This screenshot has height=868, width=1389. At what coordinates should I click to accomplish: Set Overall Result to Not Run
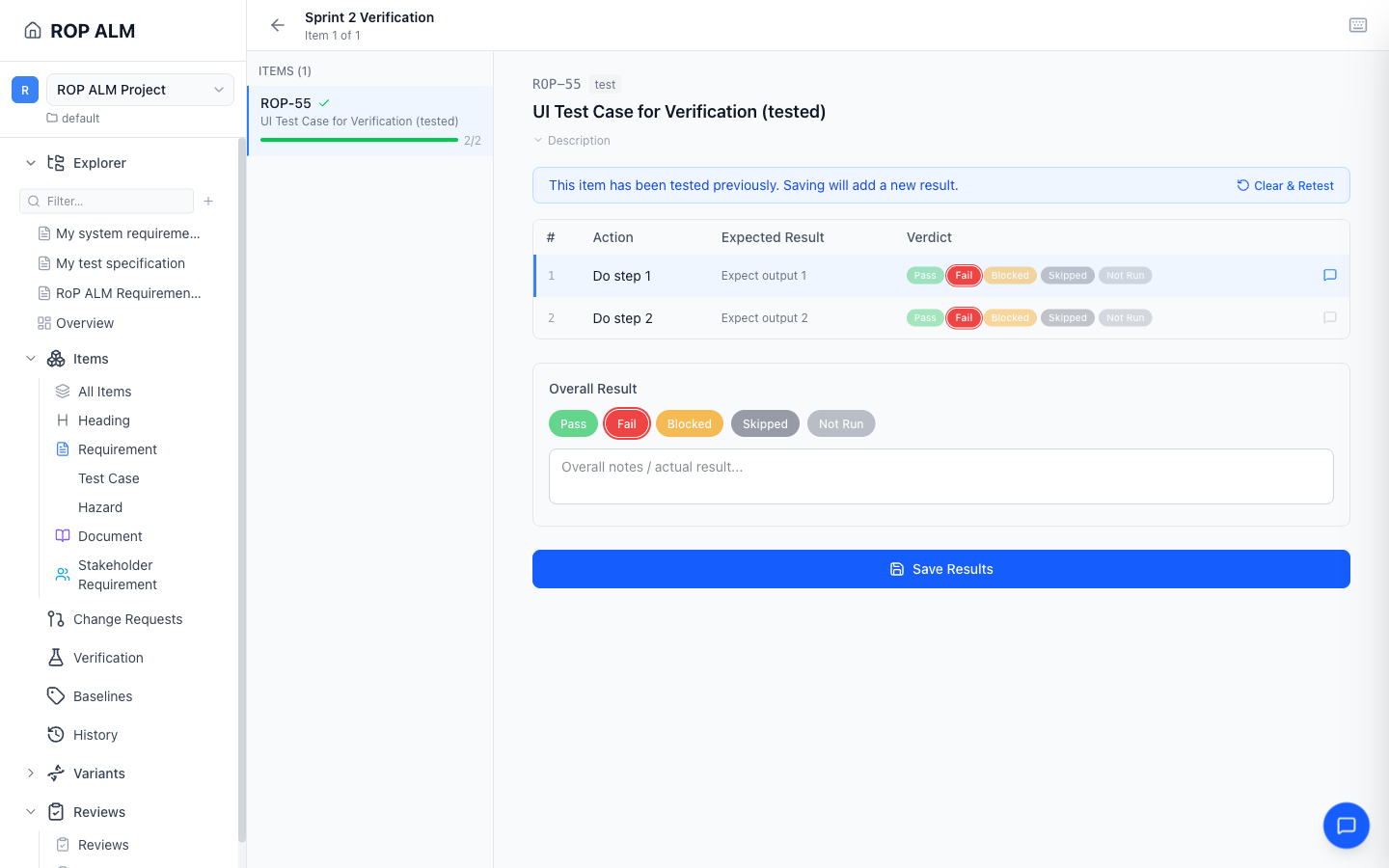pyautogui.click(x=841, y=423)
